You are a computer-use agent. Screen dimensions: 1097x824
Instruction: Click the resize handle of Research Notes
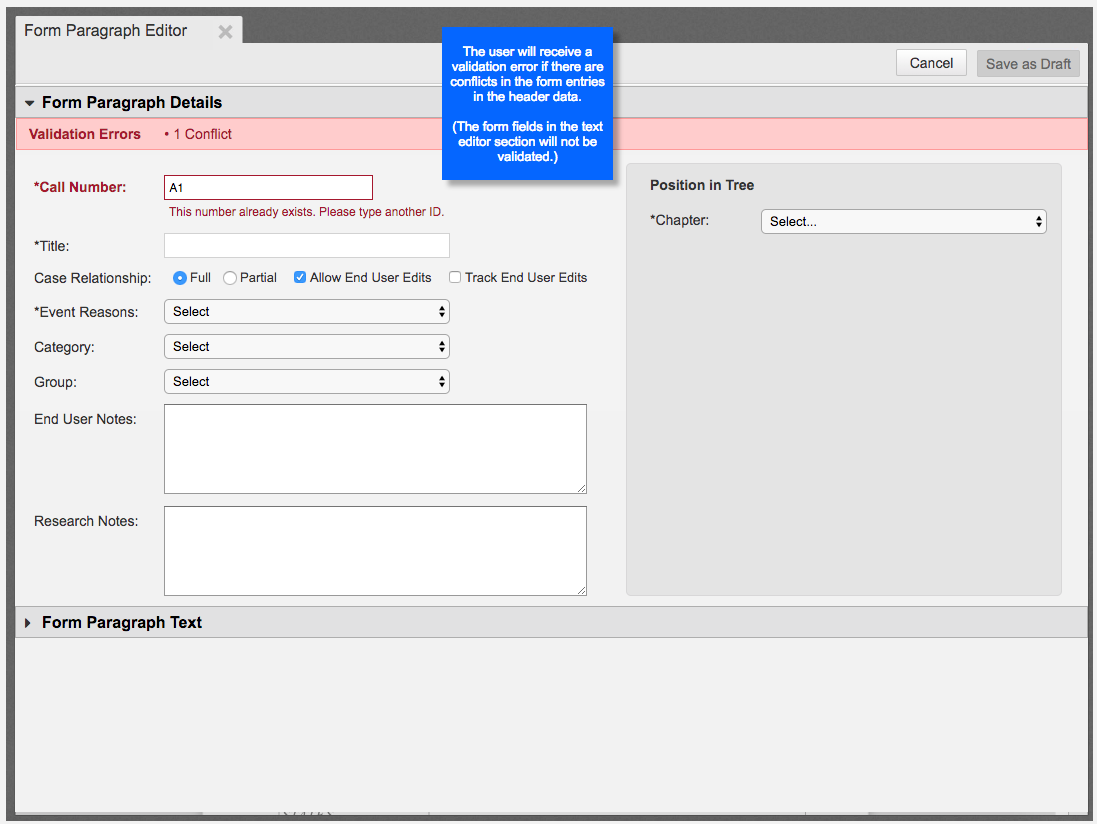[581, 591]
